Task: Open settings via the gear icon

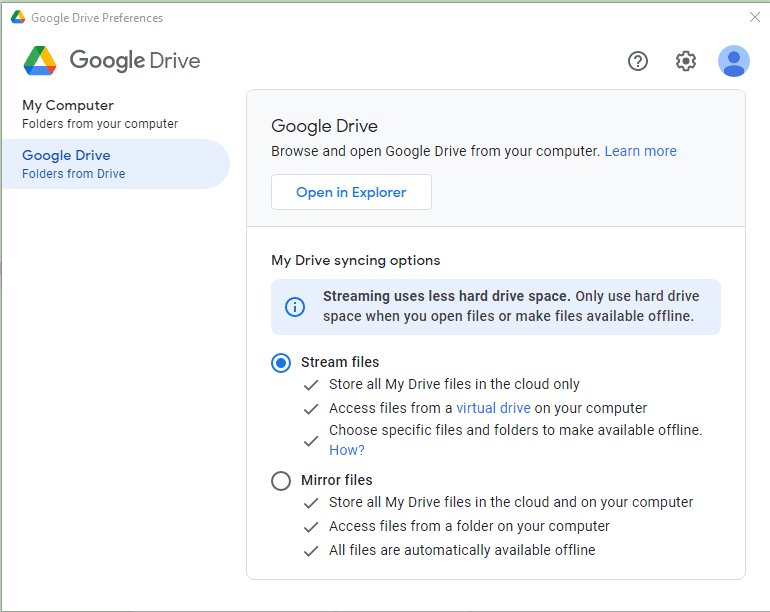Action: coord(686,61)
